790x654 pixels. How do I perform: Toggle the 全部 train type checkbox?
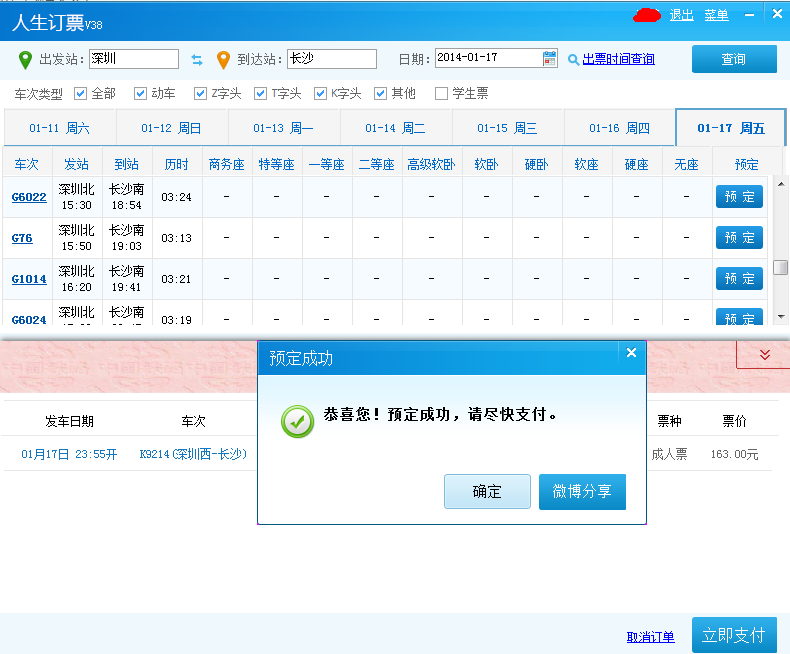pyautogui.click(x=80, y=94)
